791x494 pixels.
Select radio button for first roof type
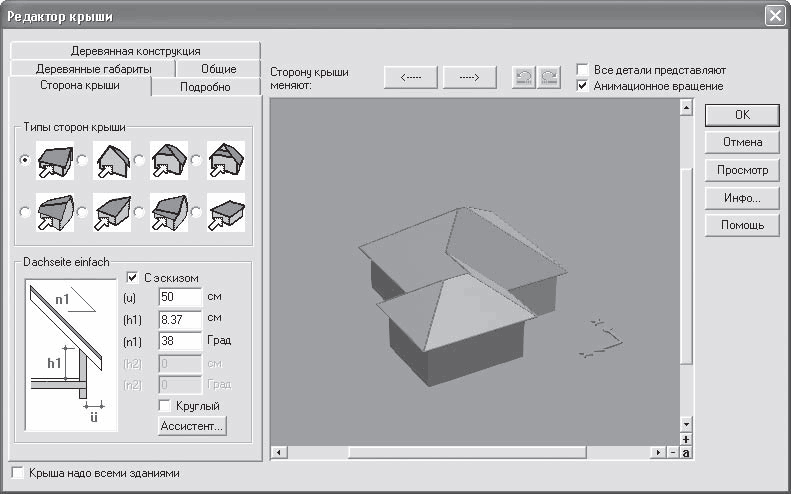click(x=25, y=160)
